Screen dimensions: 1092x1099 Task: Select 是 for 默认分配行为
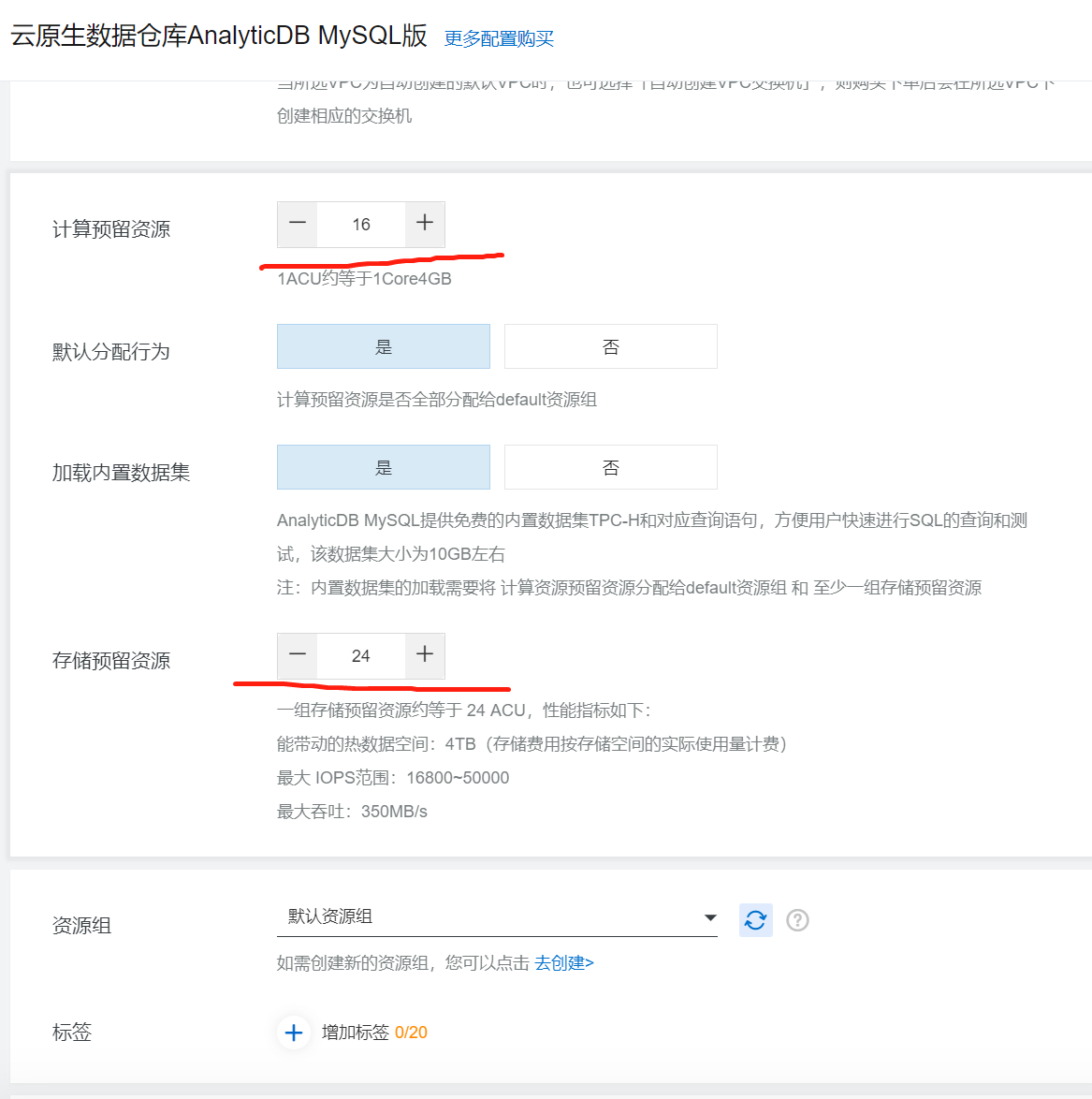point(383,346)
